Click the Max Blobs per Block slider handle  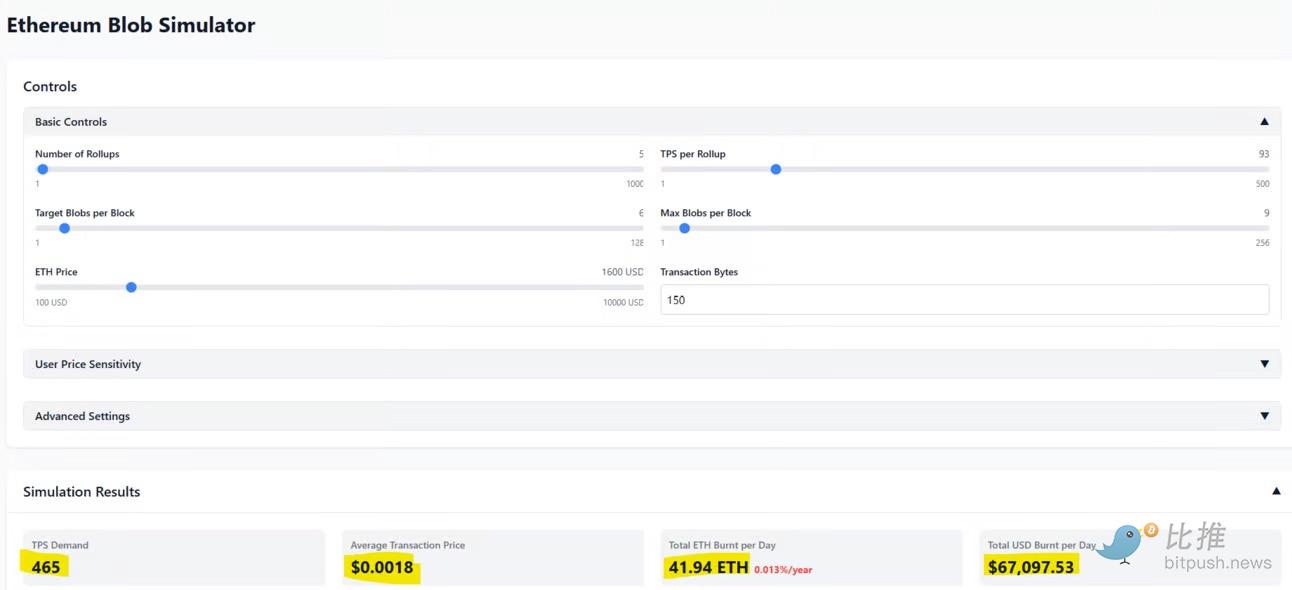(x=684, y=228)
